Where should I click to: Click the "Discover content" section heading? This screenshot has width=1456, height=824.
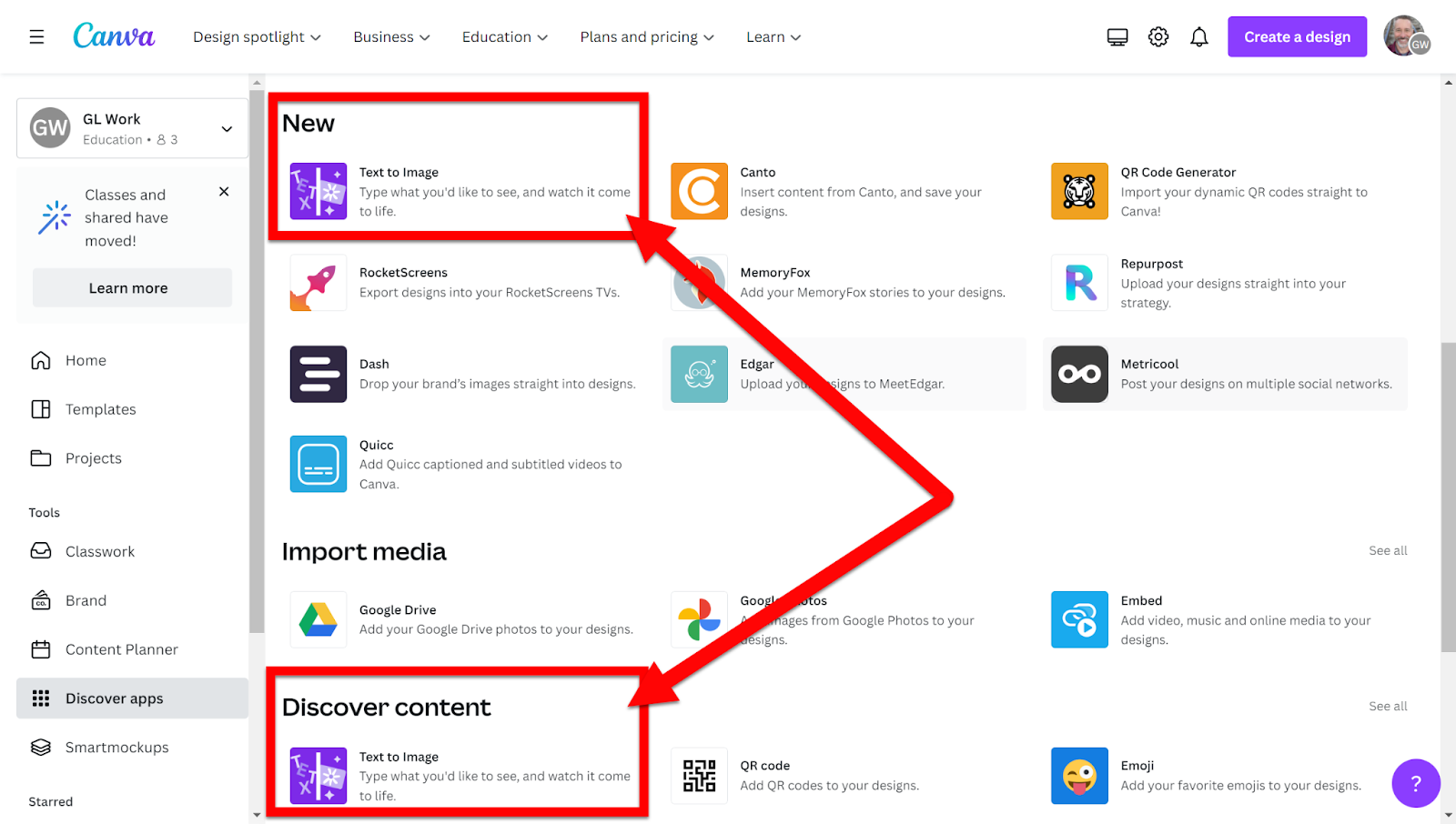[386, 708]
